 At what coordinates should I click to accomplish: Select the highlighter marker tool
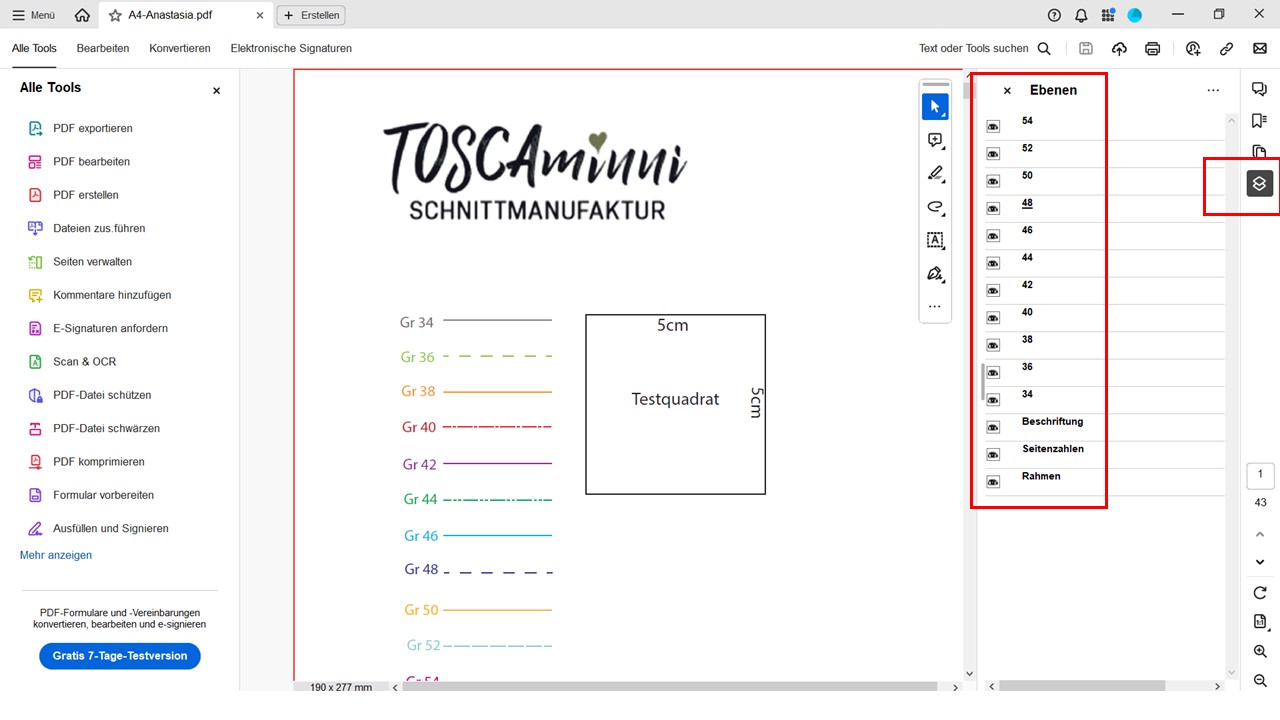[x=935, y=174]
